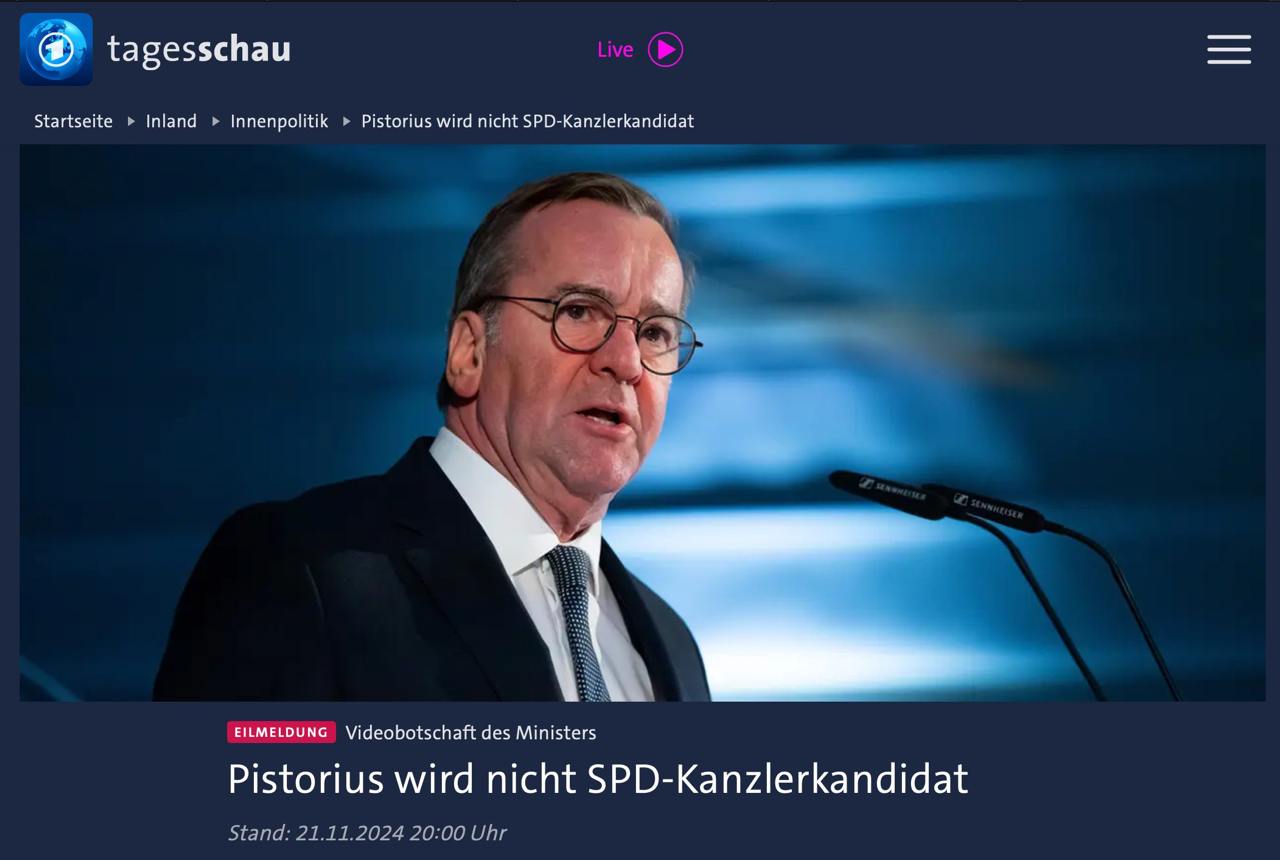Click the red EILMELDUNG badge
1280x860 pixels.
tap(281, 732)
